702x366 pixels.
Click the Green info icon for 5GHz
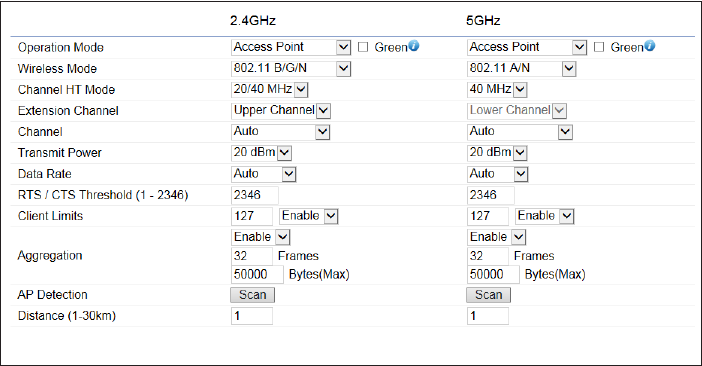tap(650, 46)
